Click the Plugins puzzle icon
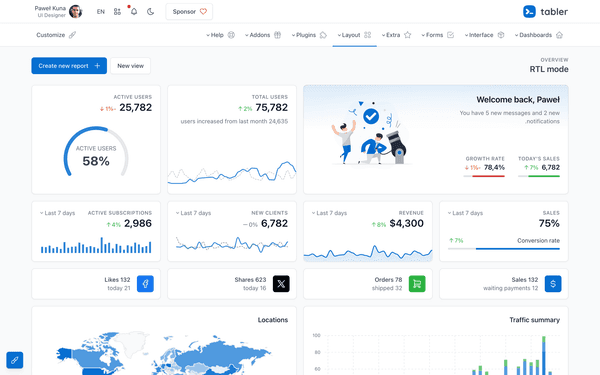The image size is (600, 375). [323, 35]
